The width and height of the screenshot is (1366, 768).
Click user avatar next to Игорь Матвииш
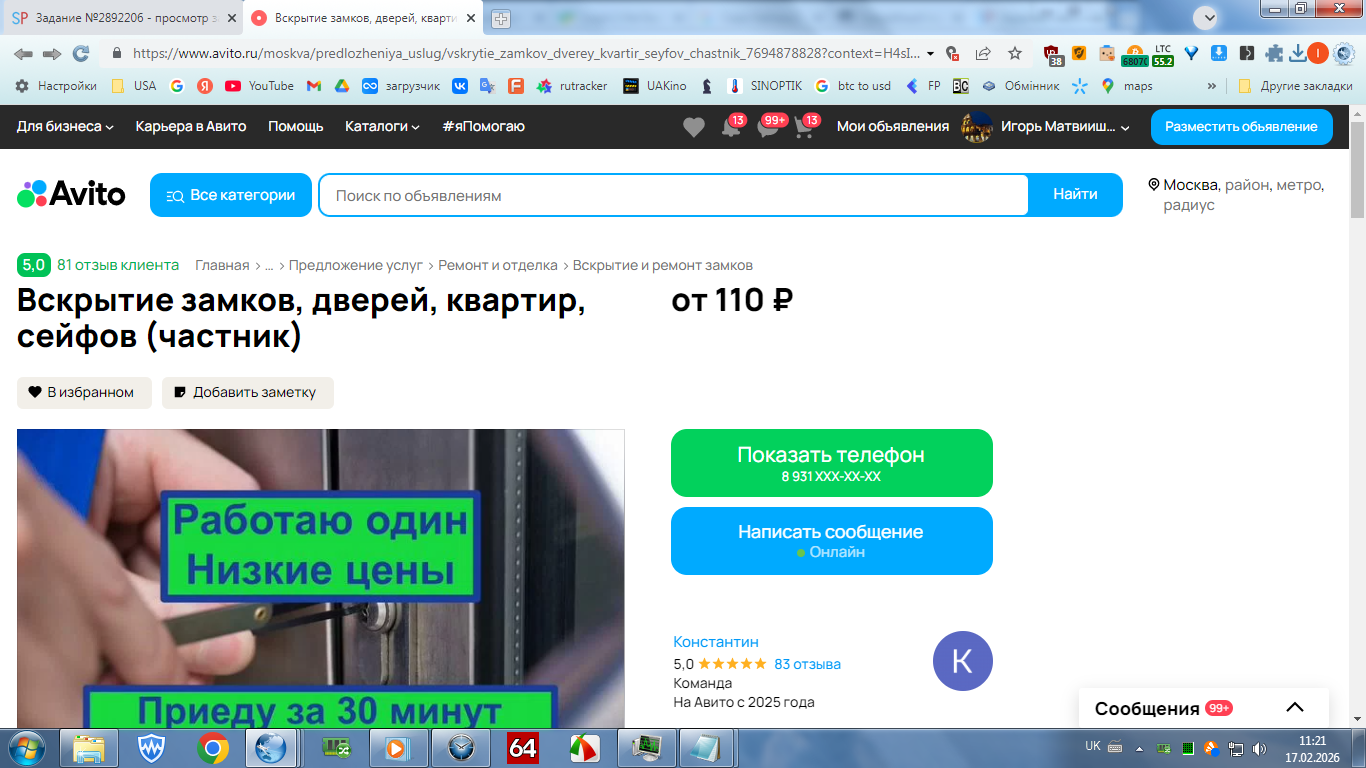(x=976, y=127)
